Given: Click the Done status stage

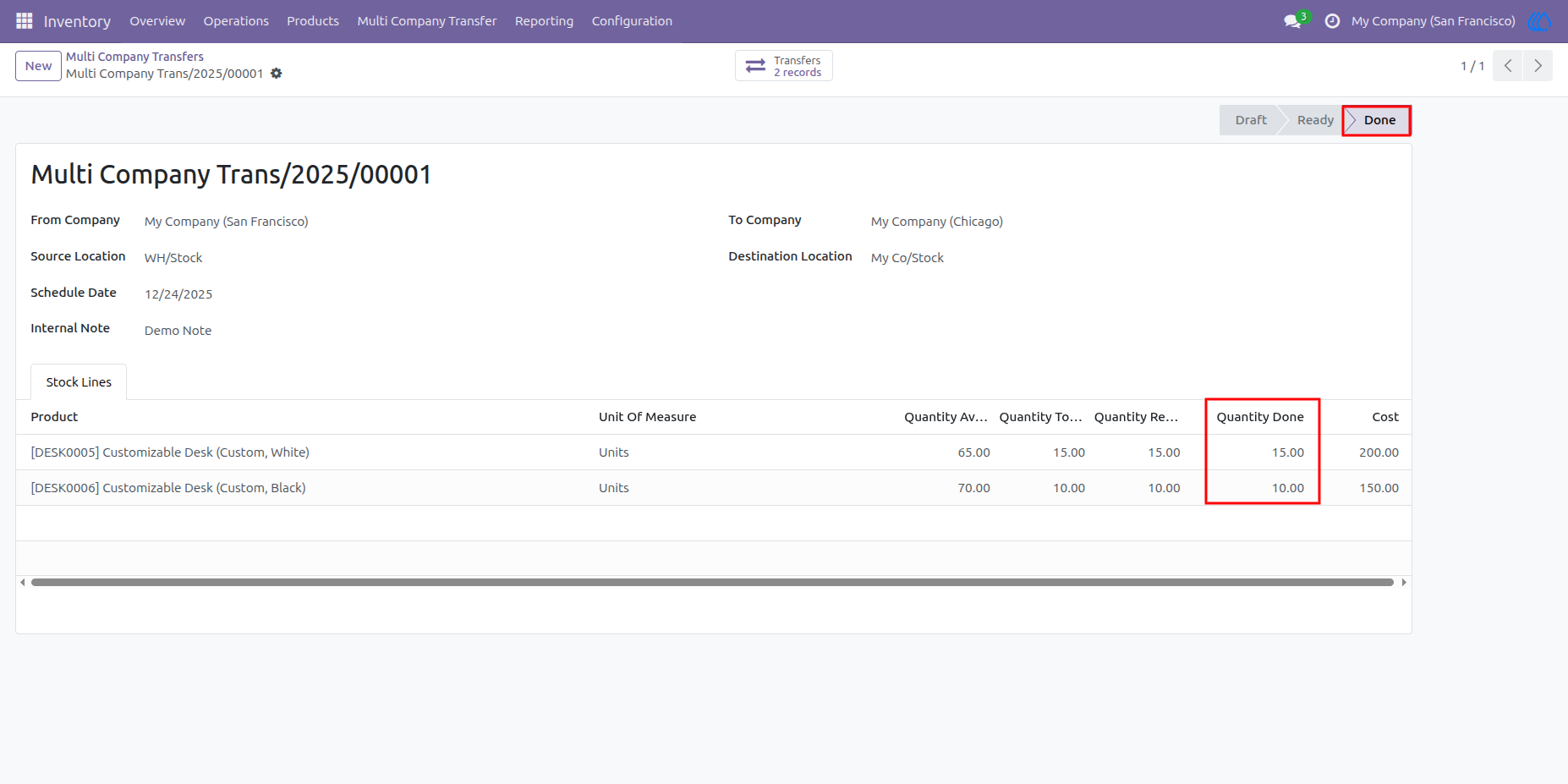Looking at the screenshot, I should (1379, 120).
